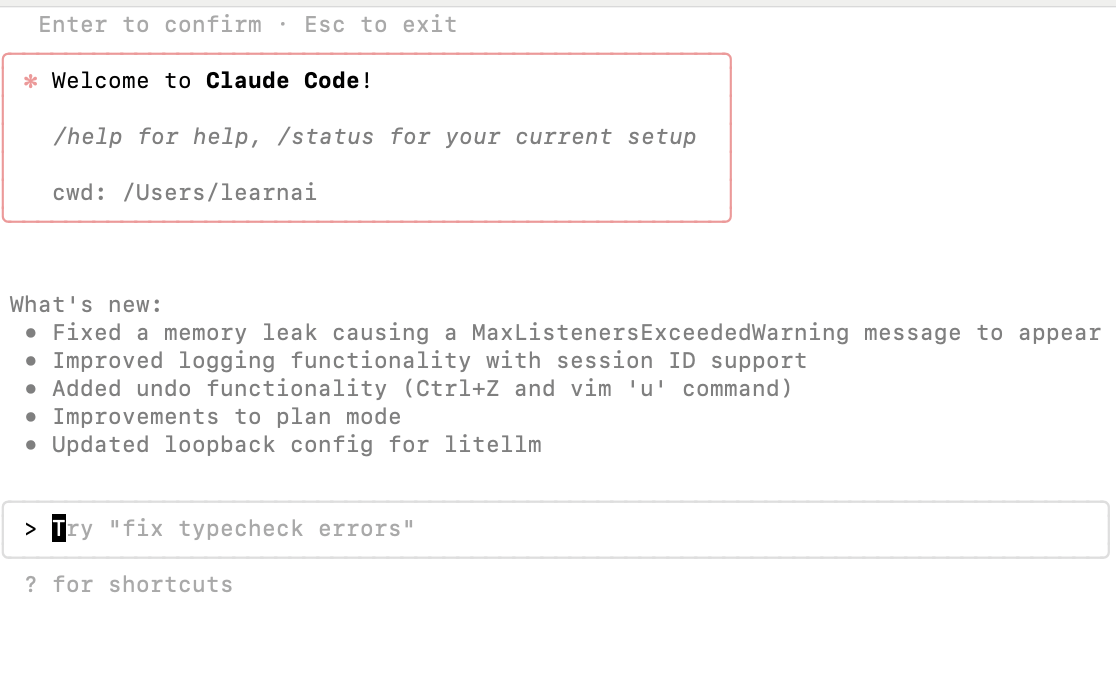The image size is (1116, 680).
Task: Click the cwd path /Users/learnai
Action: point(219,192)
